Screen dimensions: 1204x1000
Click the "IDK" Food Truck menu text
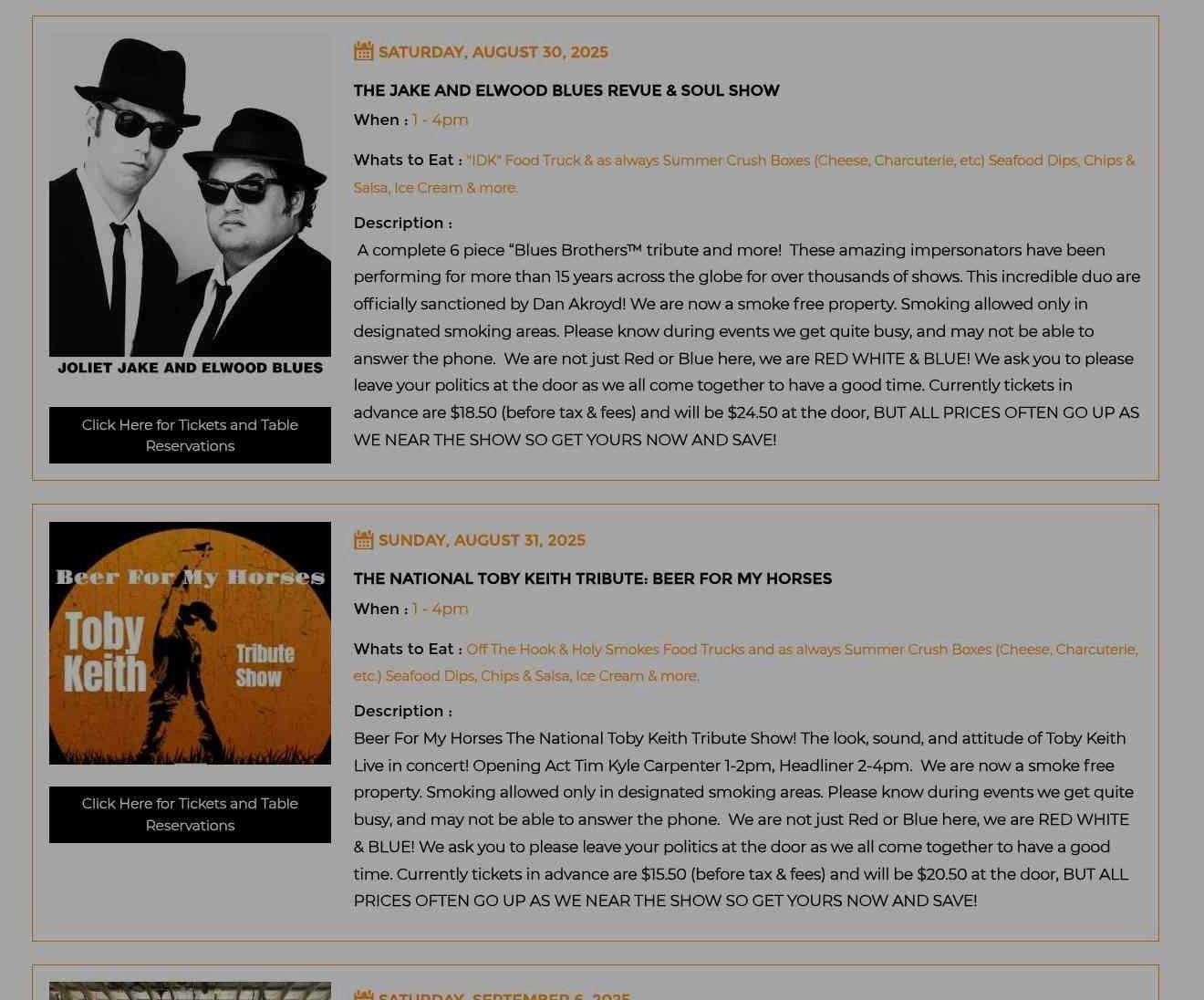[744, 173]
